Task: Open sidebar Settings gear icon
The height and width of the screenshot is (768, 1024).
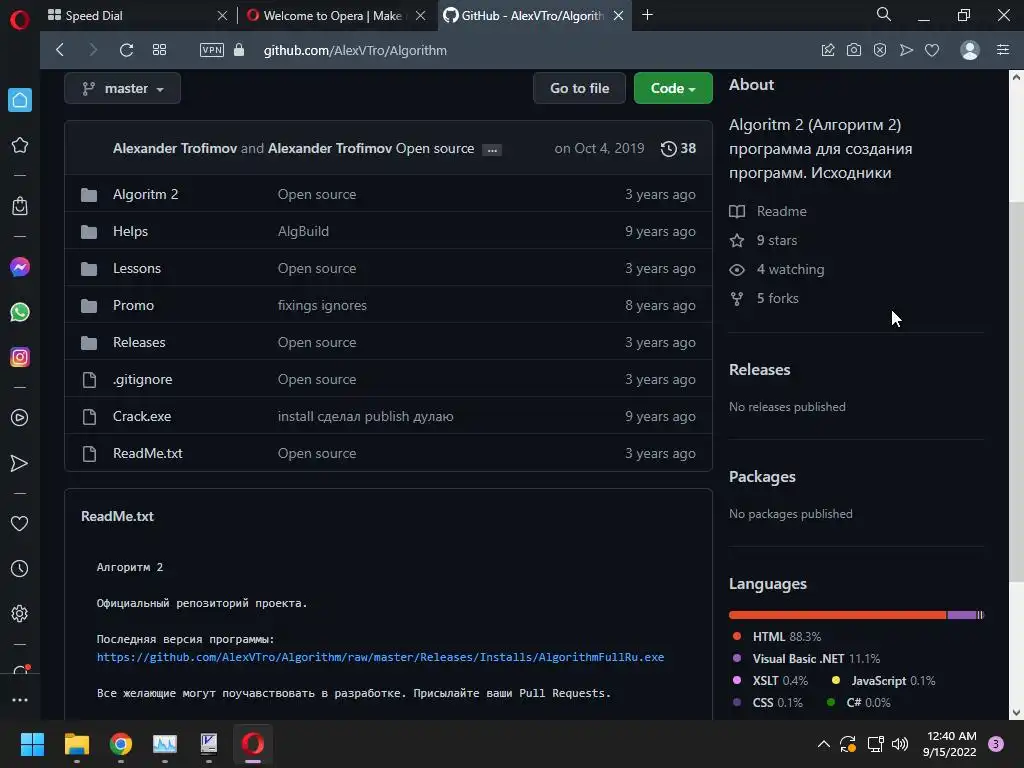Action: (x=20, y=613)
